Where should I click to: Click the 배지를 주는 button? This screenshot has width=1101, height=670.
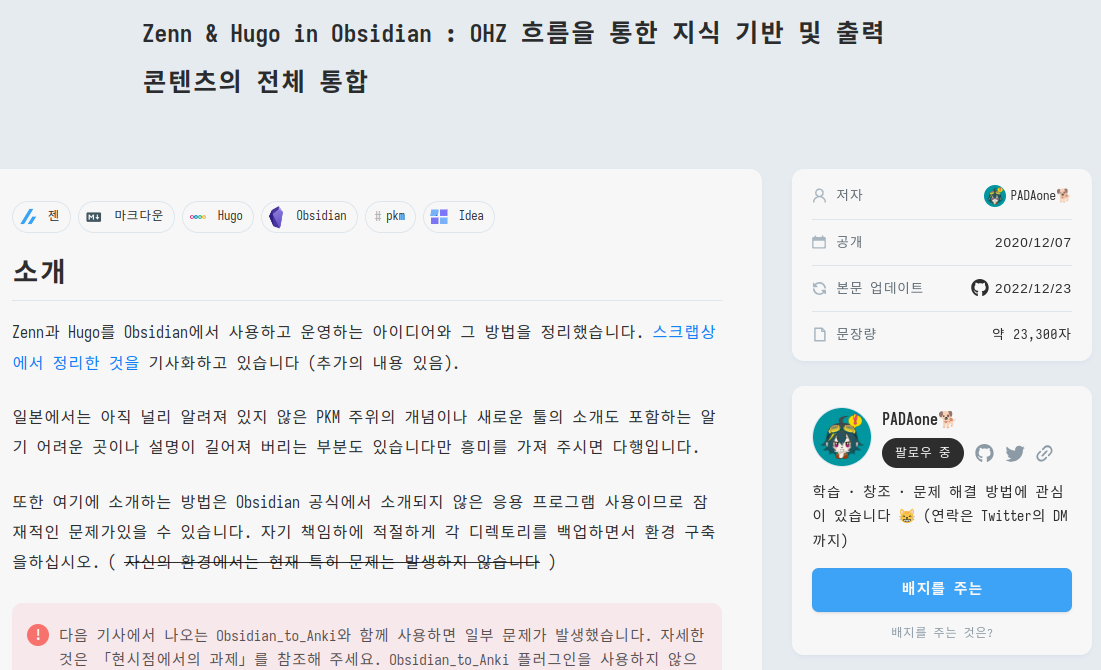coord(941,589)
